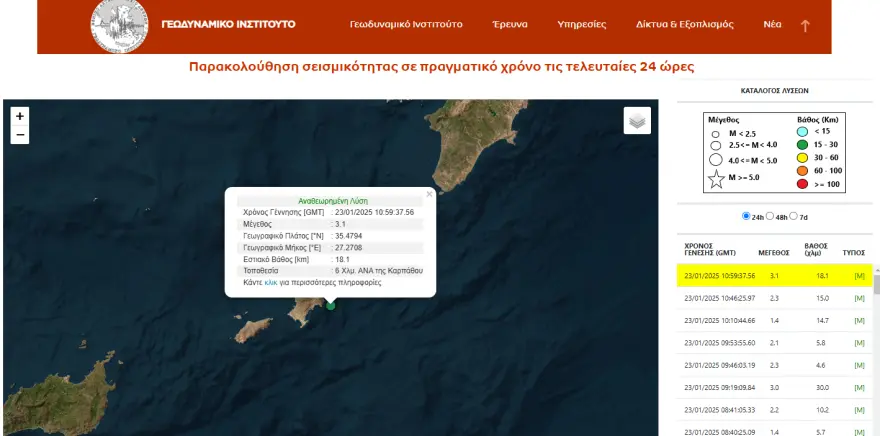Click the 'κλικ' link for more information
The width and height of the screenshot is (880, 436).
[270, 283]
